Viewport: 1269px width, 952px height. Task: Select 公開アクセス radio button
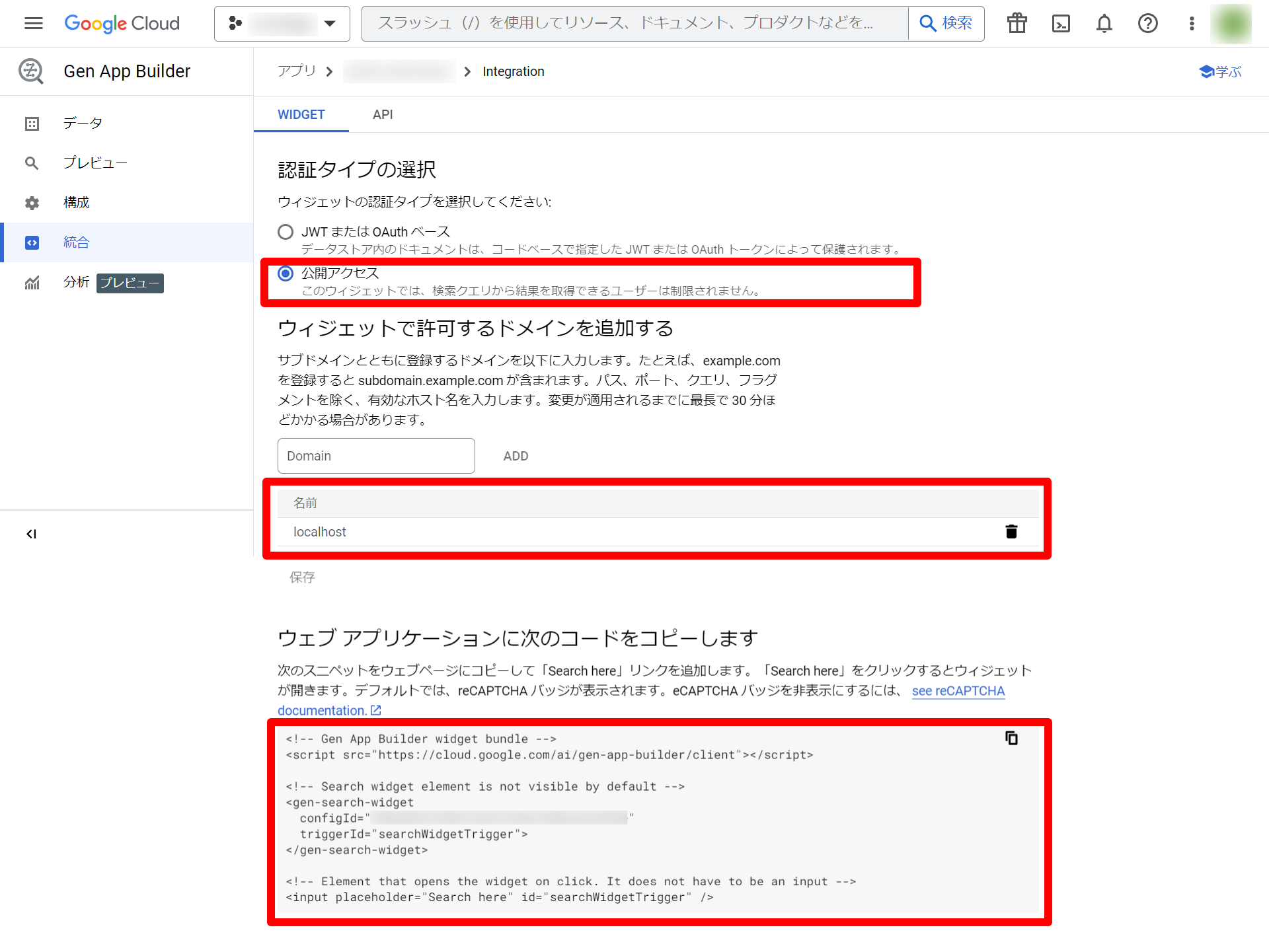tap(286, 274)
